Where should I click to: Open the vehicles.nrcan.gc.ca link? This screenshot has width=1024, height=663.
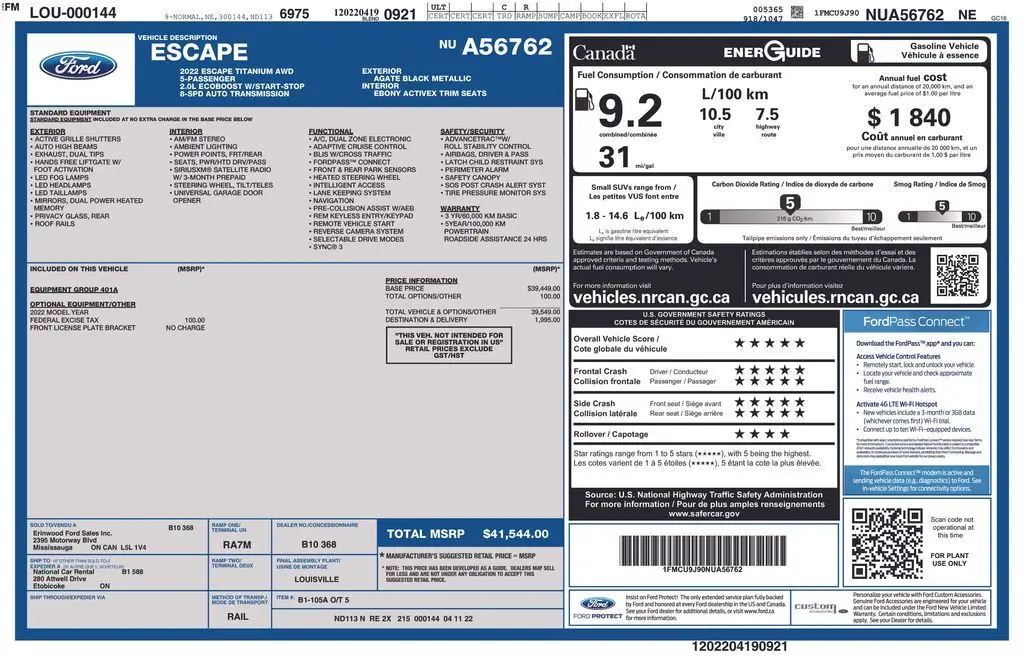click(650, 298)
